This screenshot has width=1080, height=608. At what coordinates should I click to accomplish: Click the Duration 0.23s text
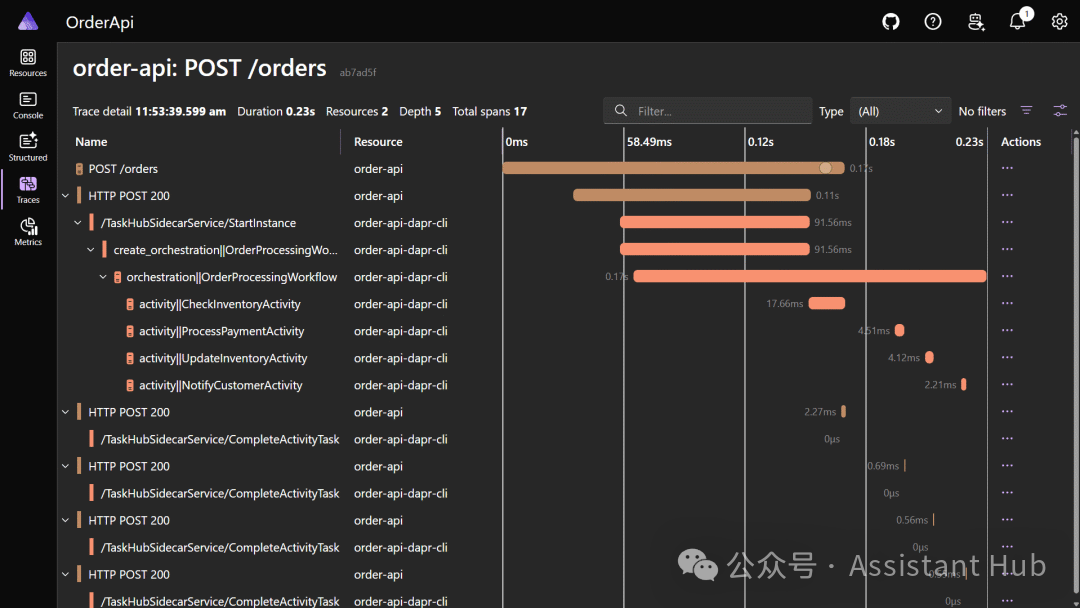(x=276, y=112)
